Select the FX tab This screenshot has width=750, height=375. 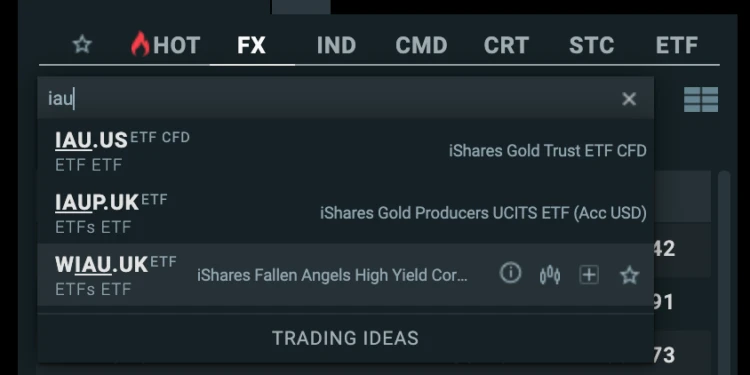click(252, 45)
